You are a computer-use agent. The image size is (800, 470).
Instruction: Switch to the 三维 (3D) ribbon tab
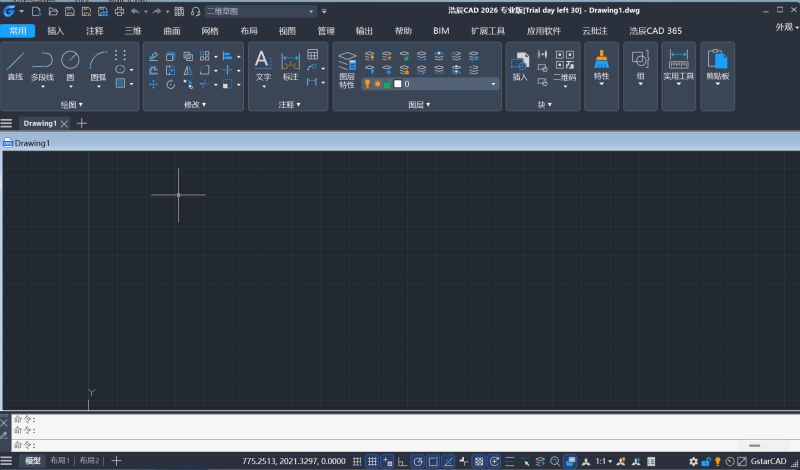pos(133,31)
